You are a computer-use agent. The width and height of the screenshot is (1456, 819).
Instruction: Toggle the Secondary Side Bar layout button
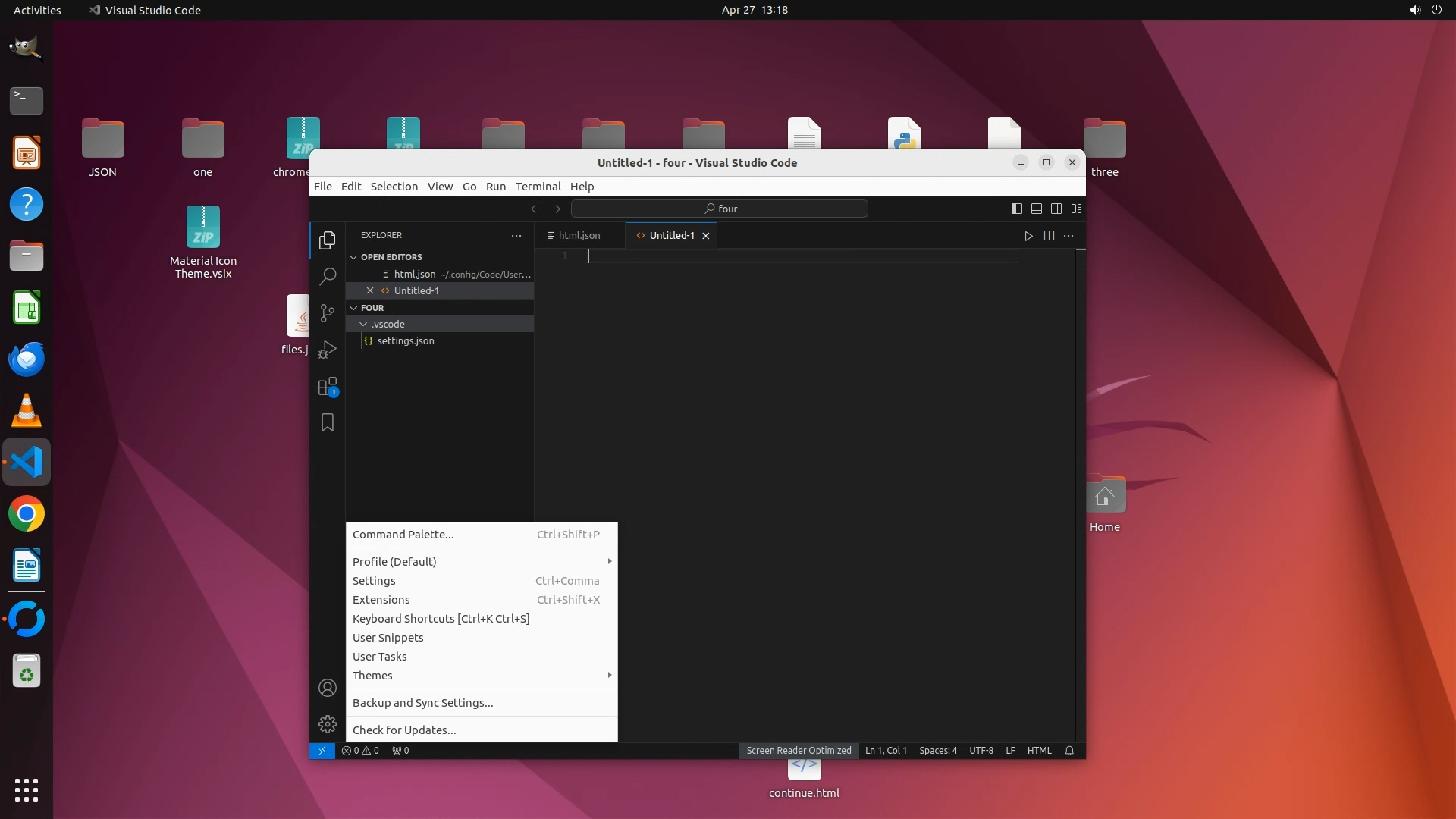[1056, 209]
